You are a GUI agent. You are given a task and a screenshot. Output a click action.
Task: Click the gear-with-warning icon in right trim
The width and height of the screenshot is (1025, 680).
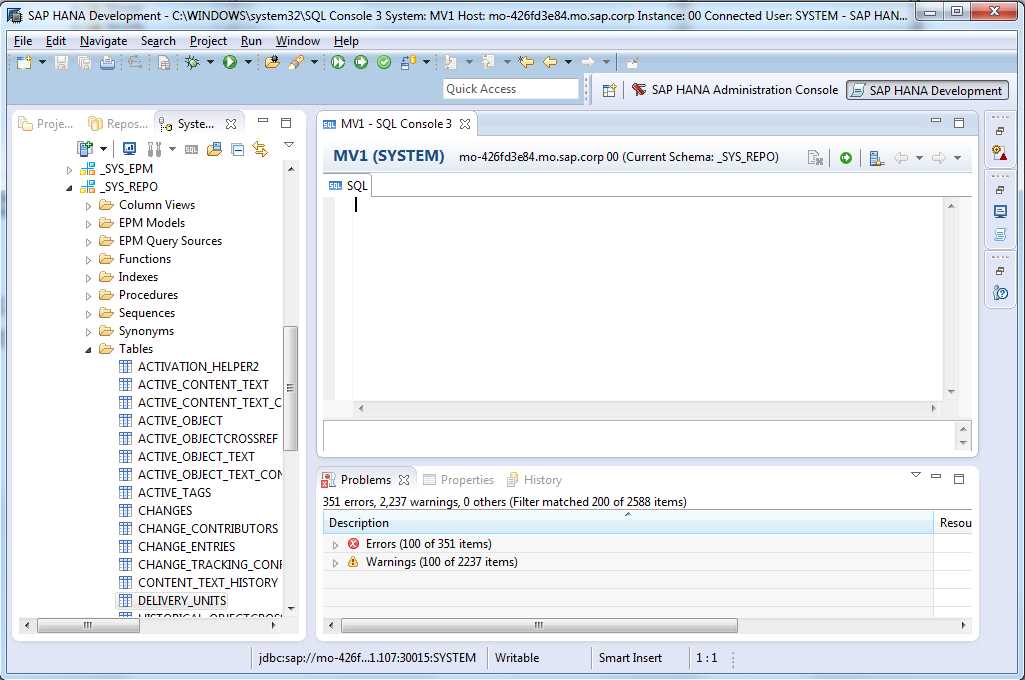click(x=1000, y=154)
